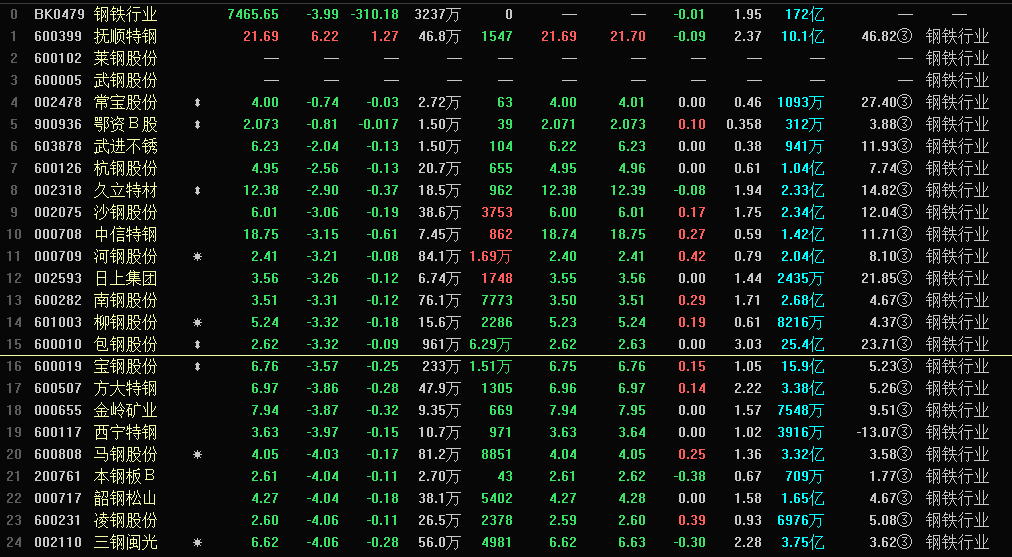Click stock code 600010
The height and width of the screenshot is (557, 1012).
coord(58,345)
